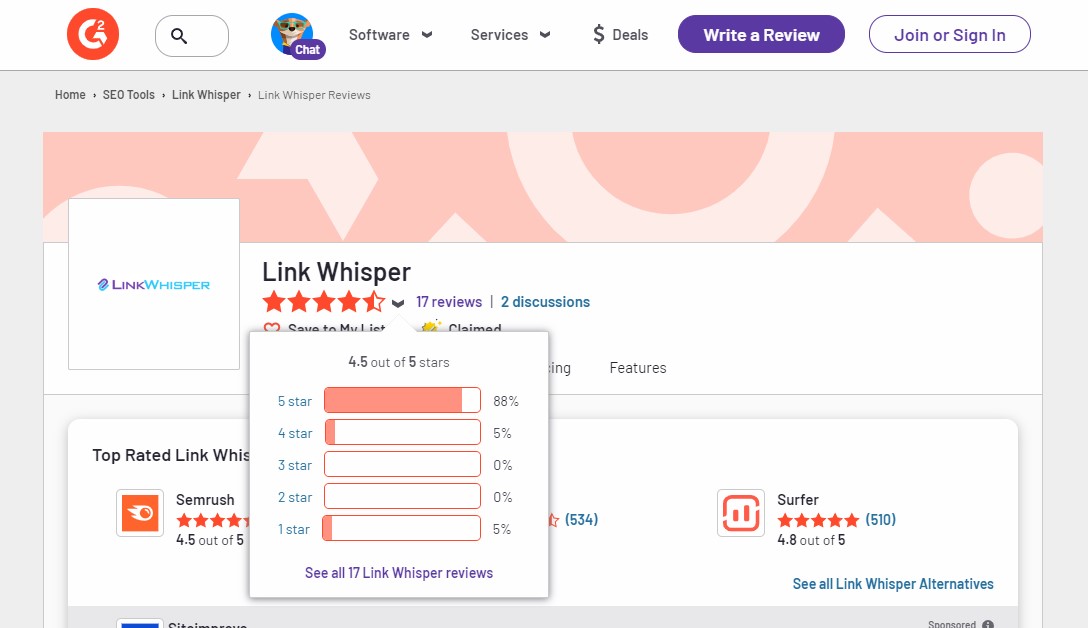Click the 4 star rating bar

[x=402, y=432]
